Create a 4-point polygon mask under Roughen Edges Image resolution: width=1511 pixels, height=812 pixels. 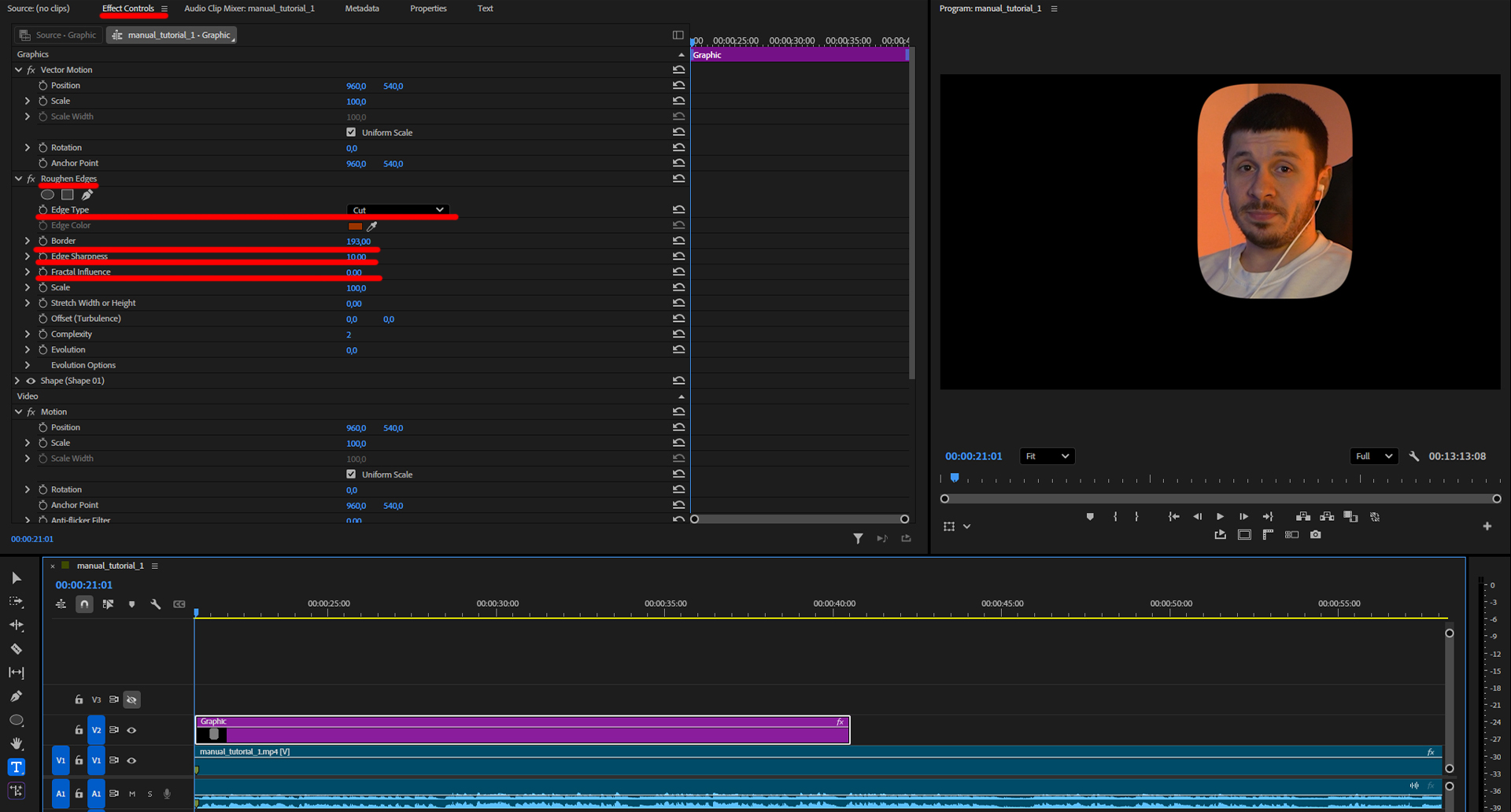(68, 194)
